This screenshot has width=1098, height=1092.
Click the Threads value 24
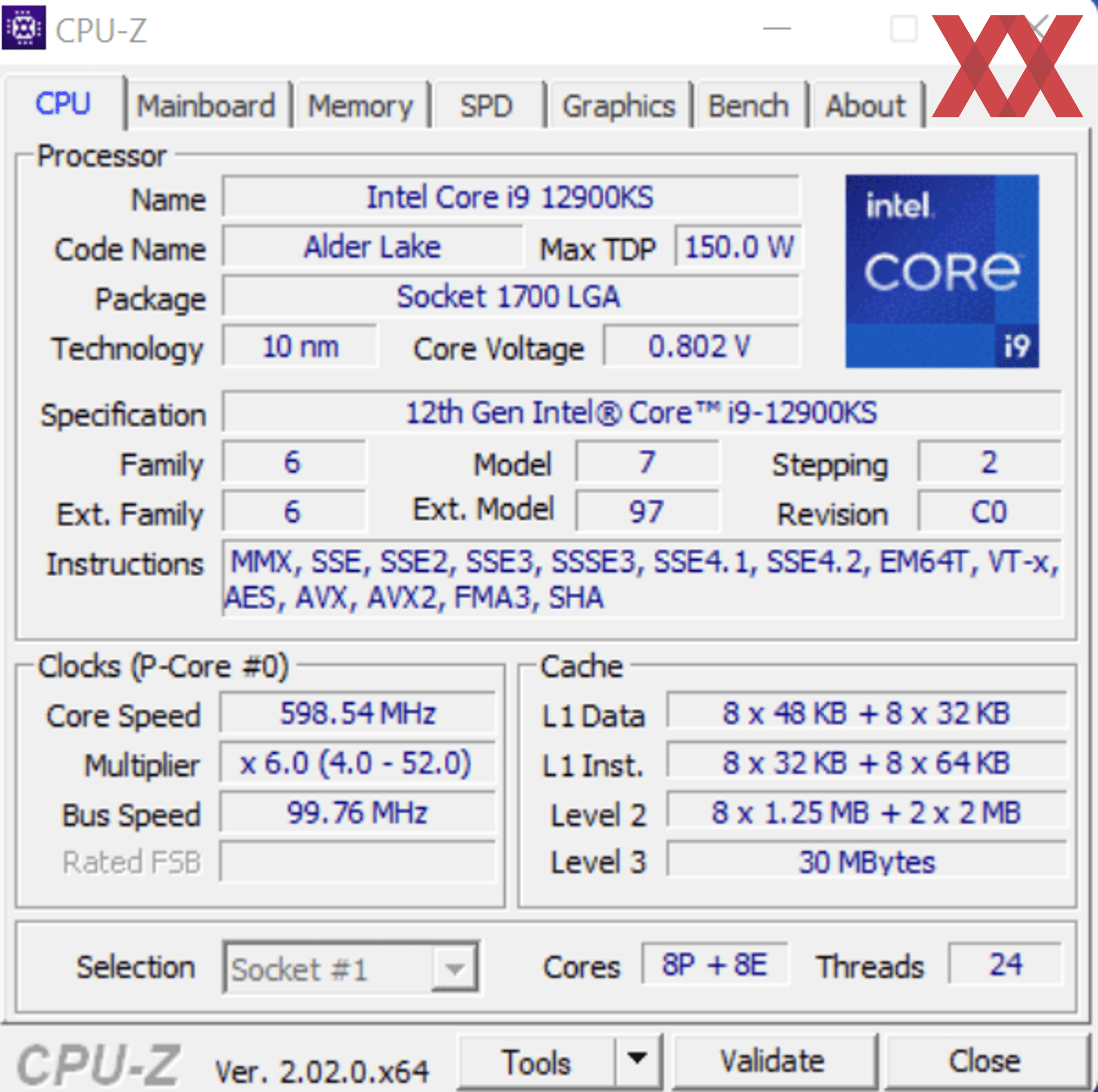pos(1005,965)
